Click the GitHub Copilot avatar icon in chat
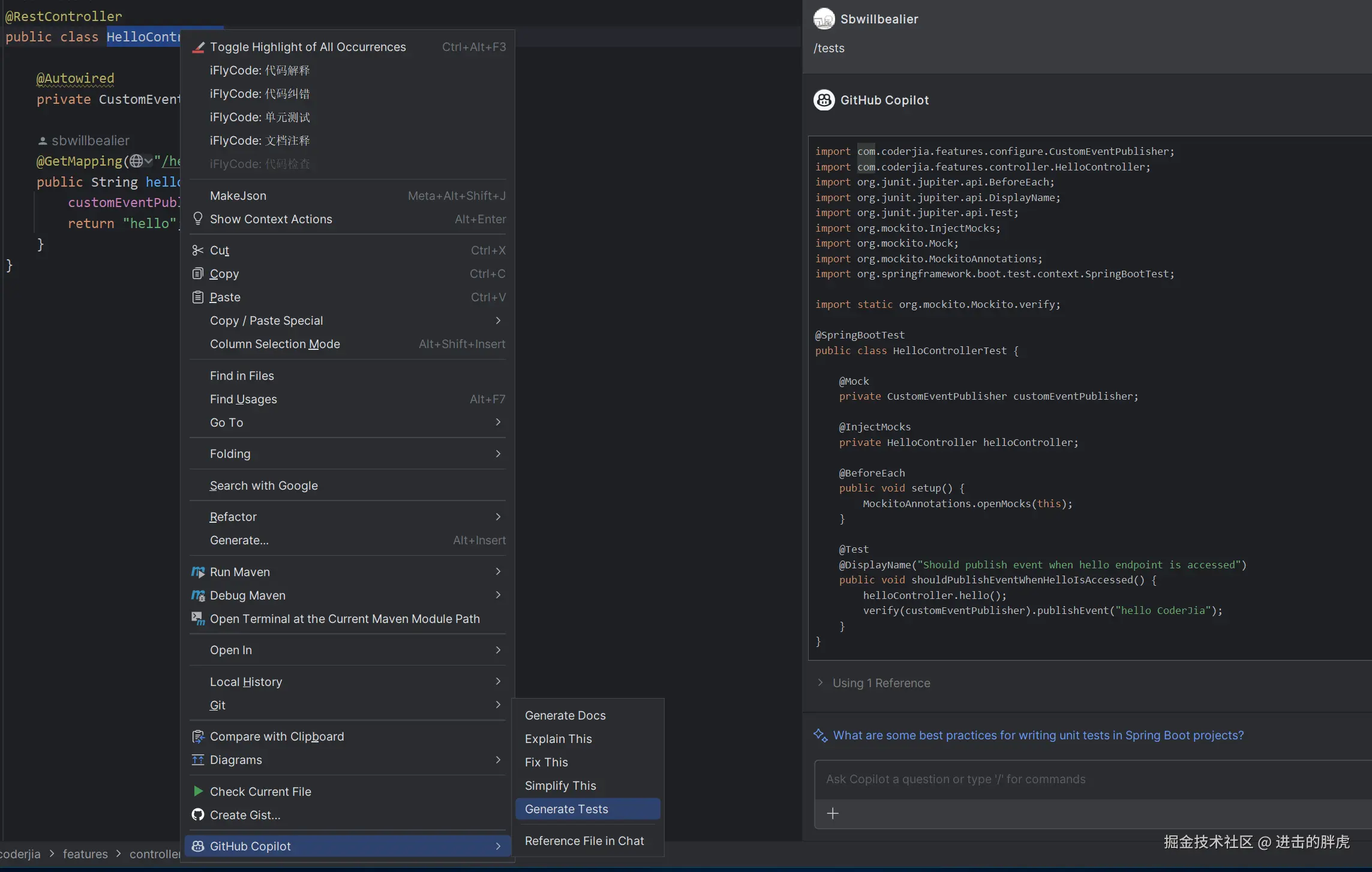 (x=824, y=100)
